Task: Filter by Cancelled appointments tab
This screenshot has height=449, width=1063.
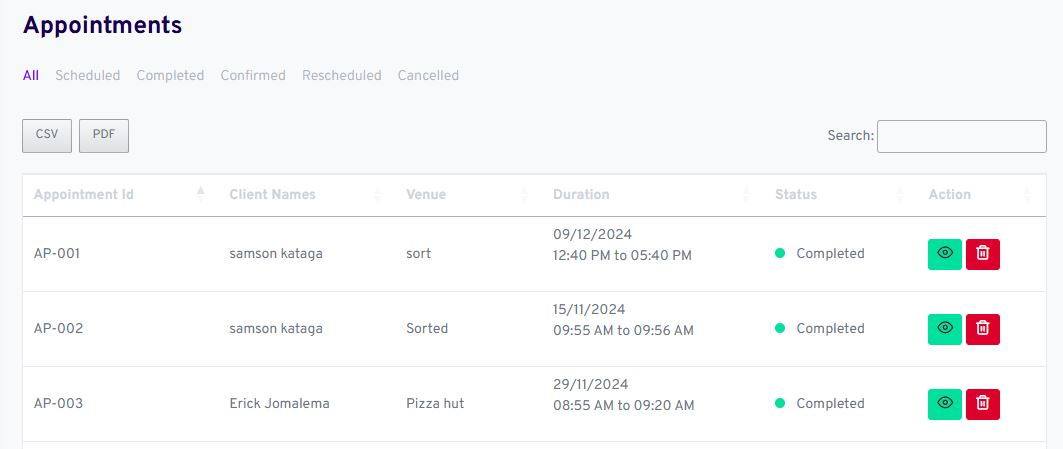Action: tap(428, 76)
